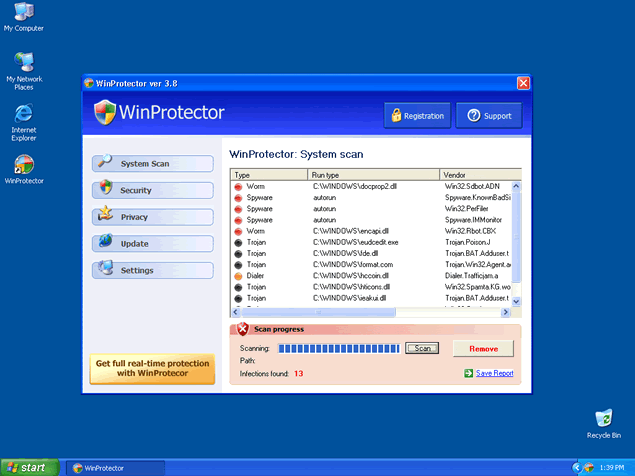The width and height of the screenshot is (635, 476).
Task: Open the Support button
Action: click(489, 116)
